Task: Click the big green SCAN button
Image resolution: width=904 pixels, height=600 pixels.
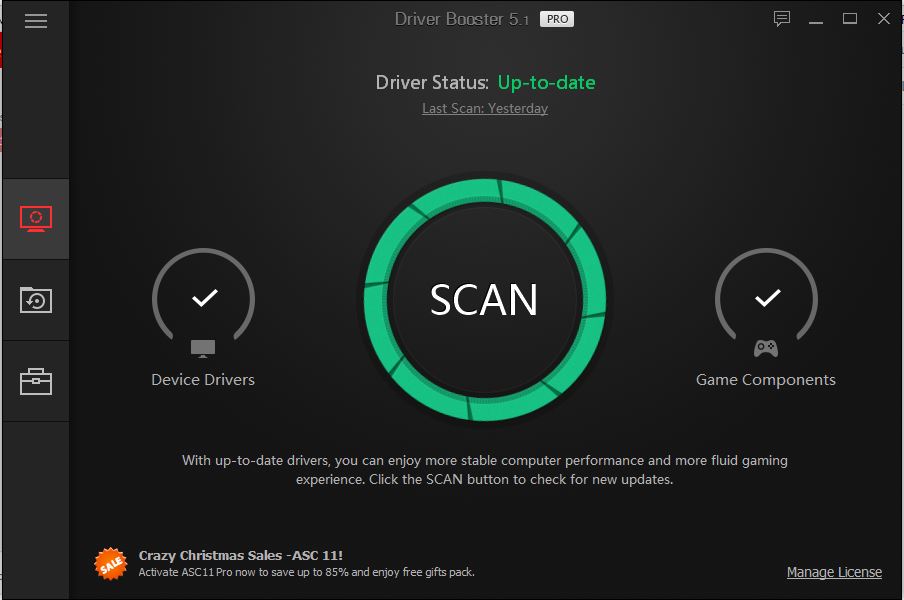Action: 484,299
